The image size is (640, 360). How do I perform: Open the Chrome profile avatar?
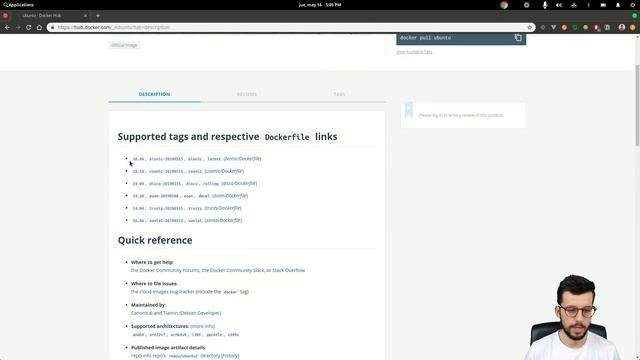point(622,27)
